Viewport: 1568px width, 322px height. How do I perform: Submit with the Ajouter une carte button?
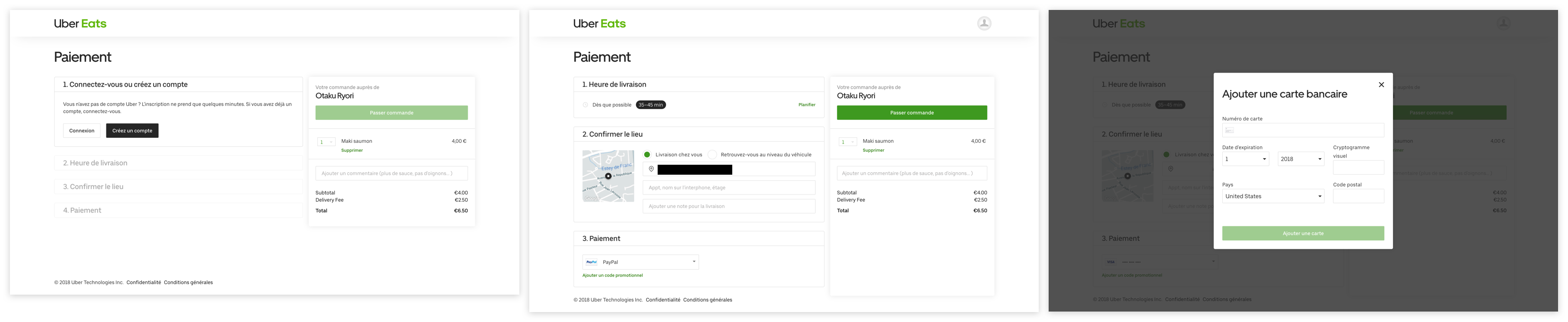pos(1303,233)
